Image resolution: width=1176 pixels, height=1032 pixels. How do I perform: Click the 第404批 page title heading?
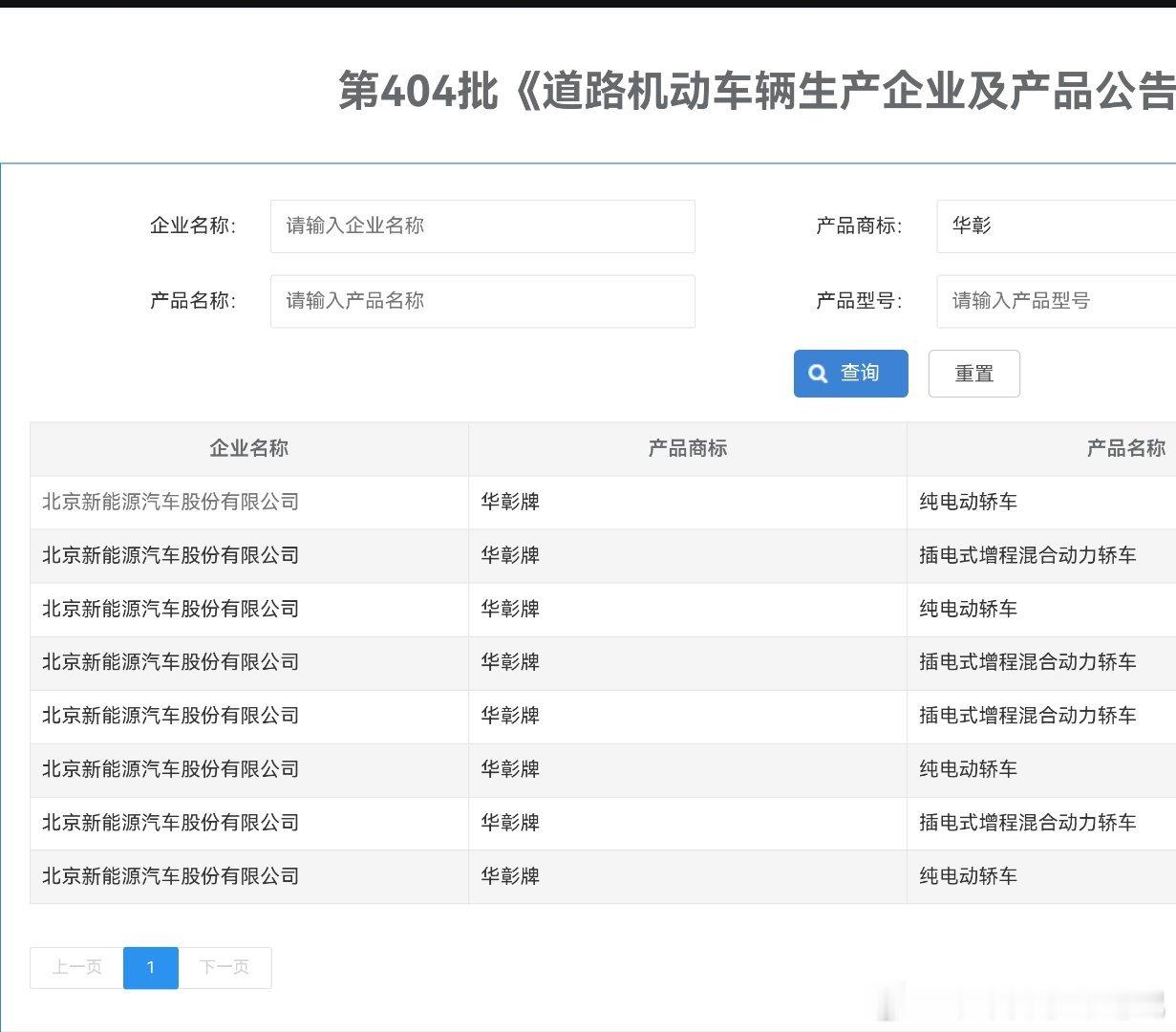[x=755, y=92]
